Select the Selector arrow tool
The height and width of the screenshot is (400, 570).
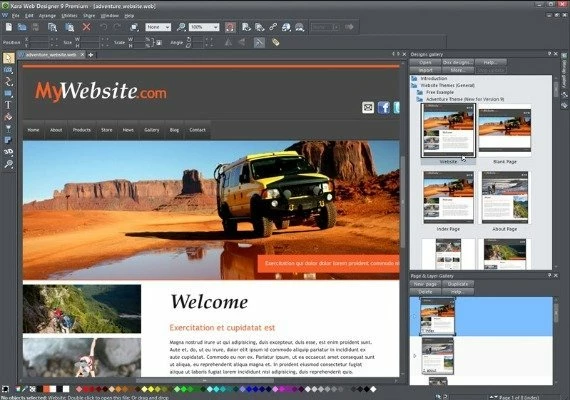[8, 58]
